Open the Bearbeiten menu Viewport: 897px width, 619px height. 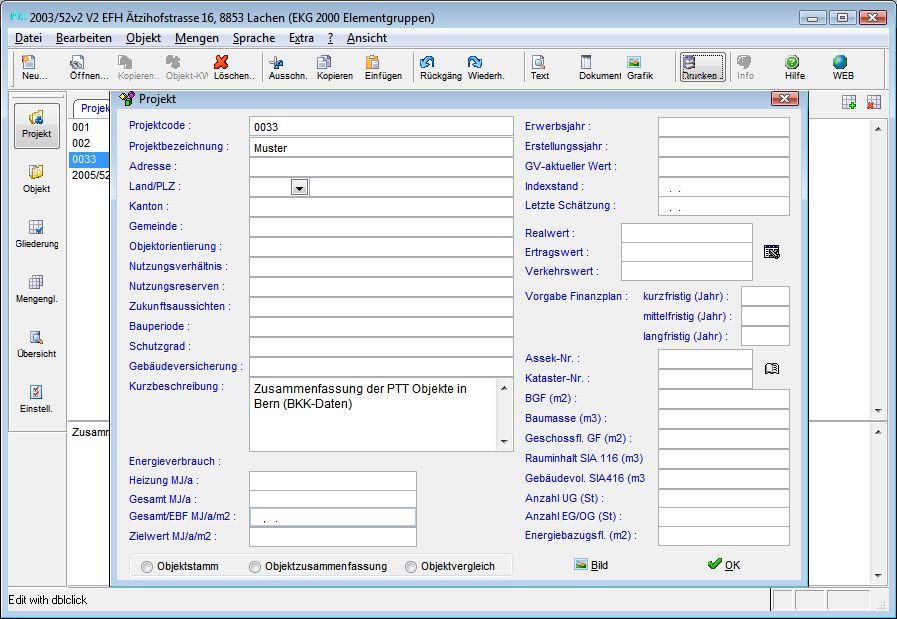click(x=84, y=38)
